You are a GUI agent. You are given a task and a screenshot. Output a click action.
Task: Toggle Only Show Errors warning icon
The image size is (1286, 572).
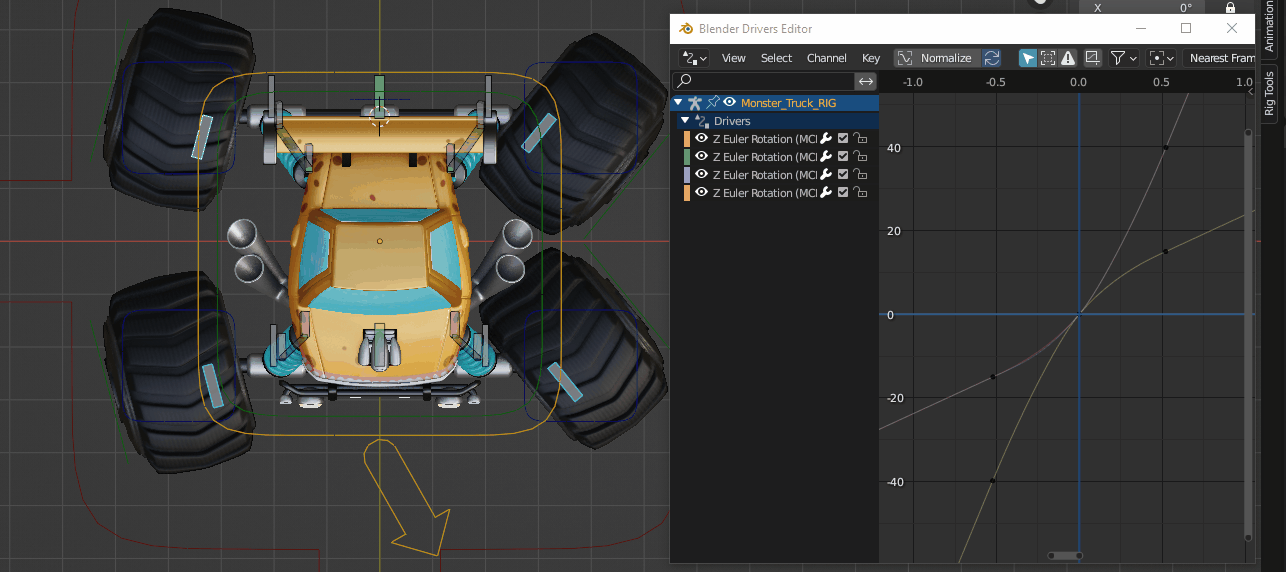[1068, 58]
